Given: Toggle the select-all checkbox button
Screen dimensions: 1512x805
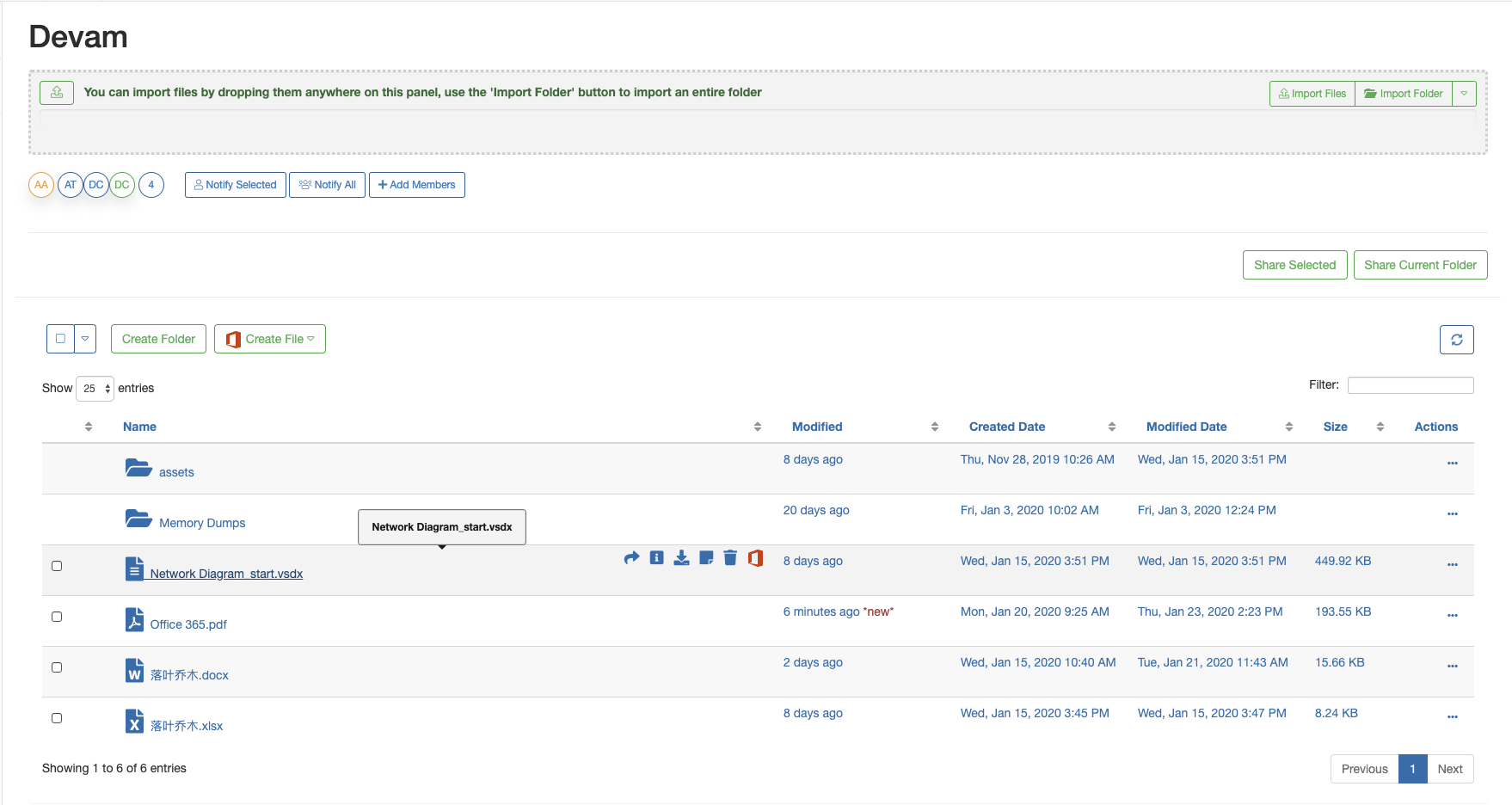Looking at the screenshot, I should point(60,339).
